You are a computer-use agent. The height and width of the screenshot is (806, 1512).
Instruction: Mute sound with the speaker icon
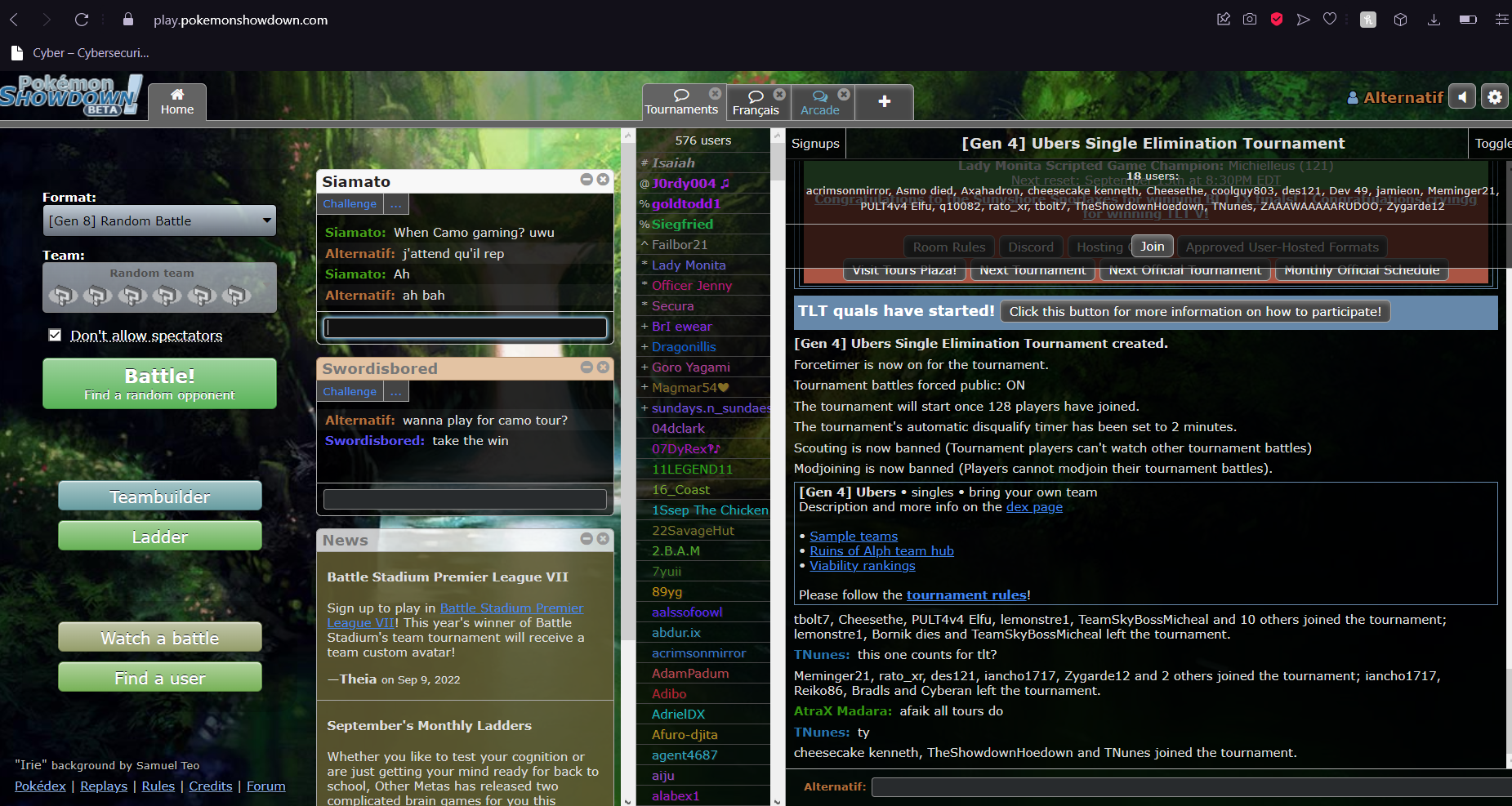tap(1462, 97)
